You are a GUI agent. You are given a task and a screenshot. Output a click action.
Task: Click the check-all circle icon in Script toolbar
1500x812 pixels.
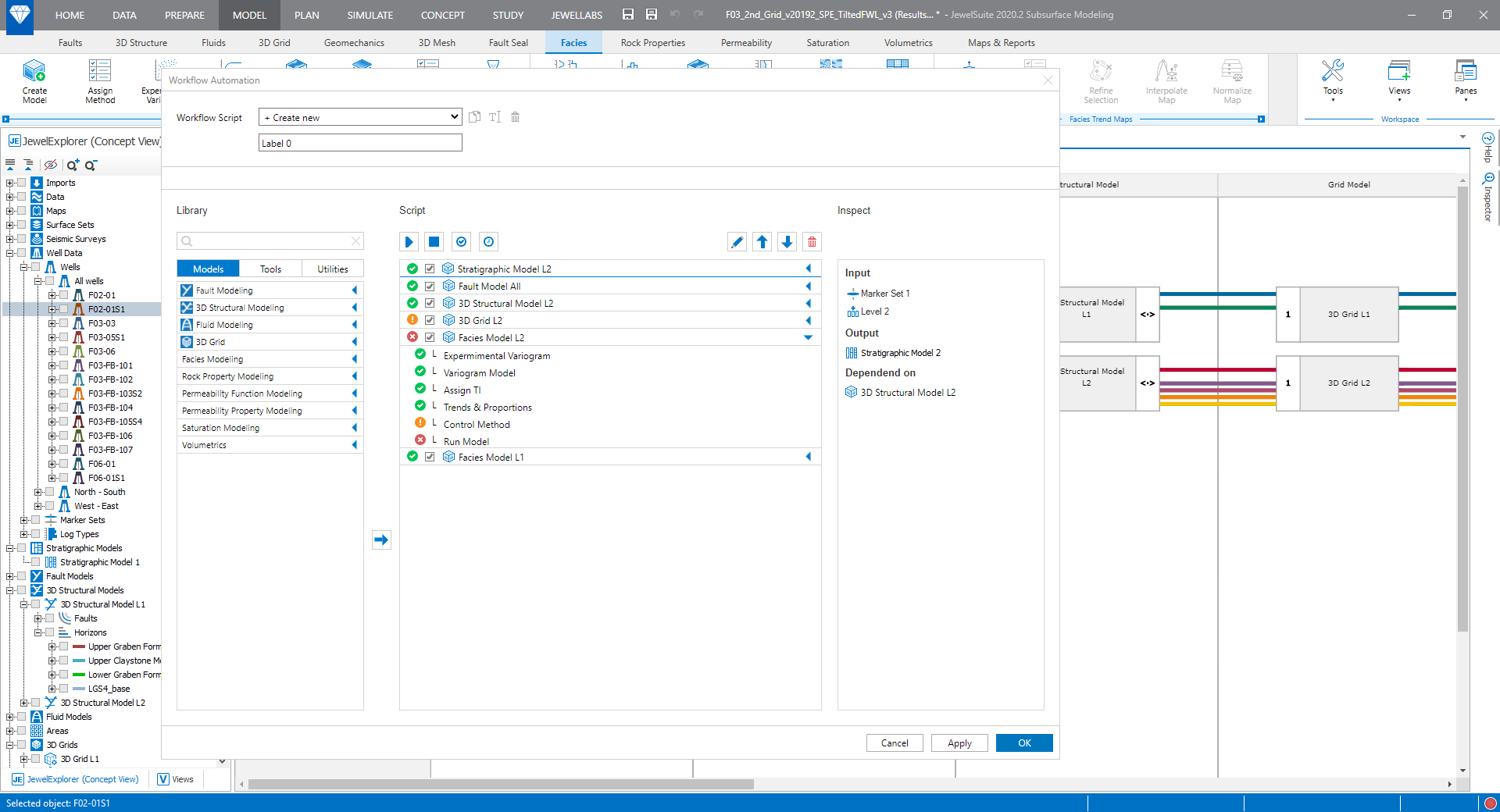(462, 242)
